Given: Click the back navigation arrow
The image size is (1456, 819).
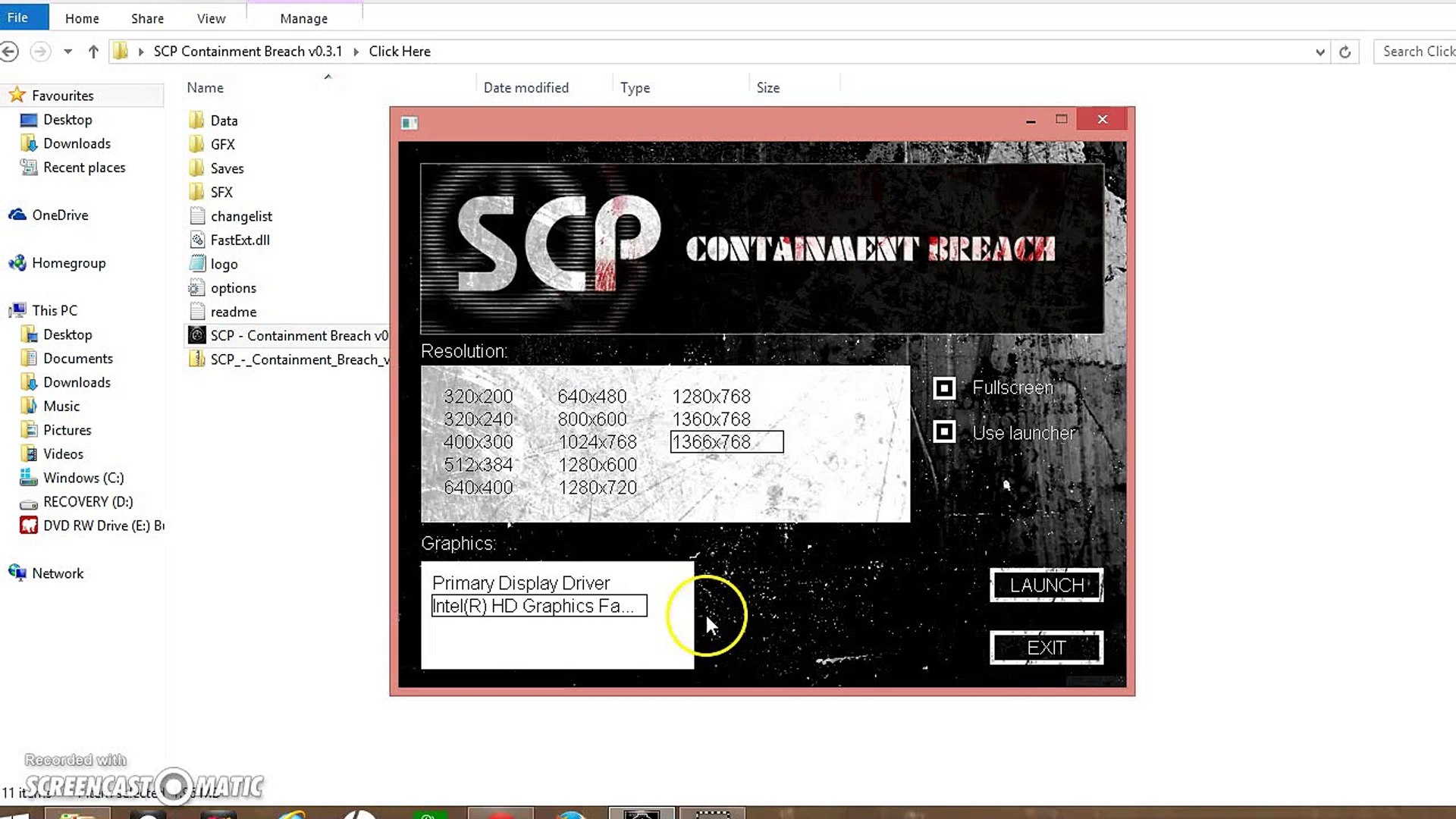Looking at the screenshot, I should (x=10, y=52).
